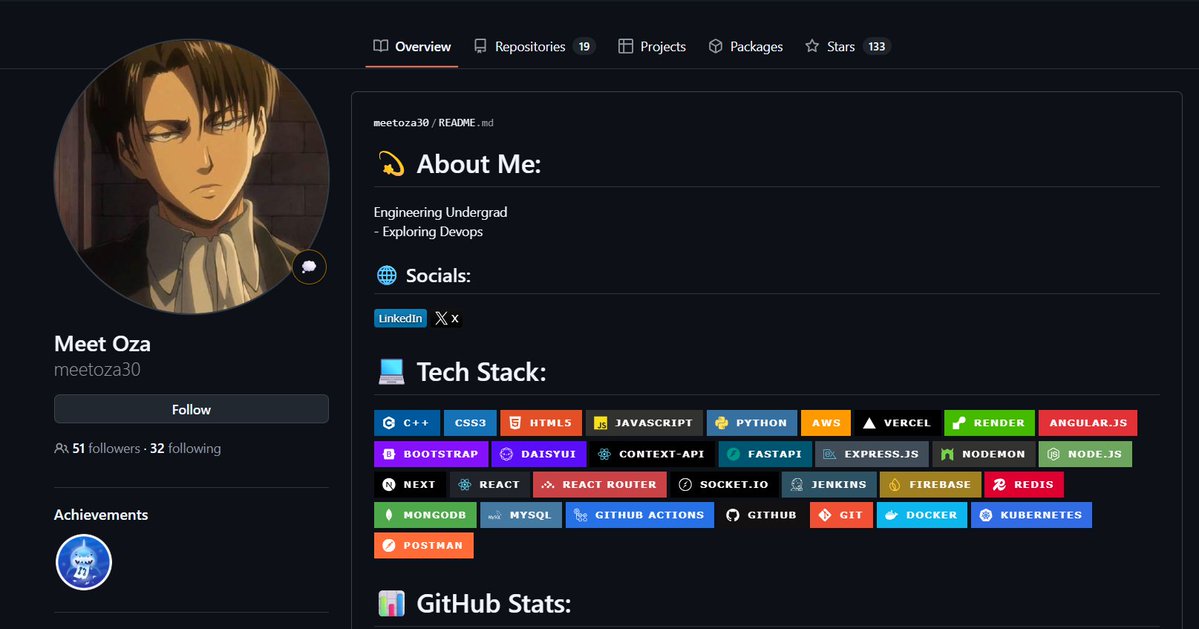
Task: Click the stars count 133
Action: point(876,47)
